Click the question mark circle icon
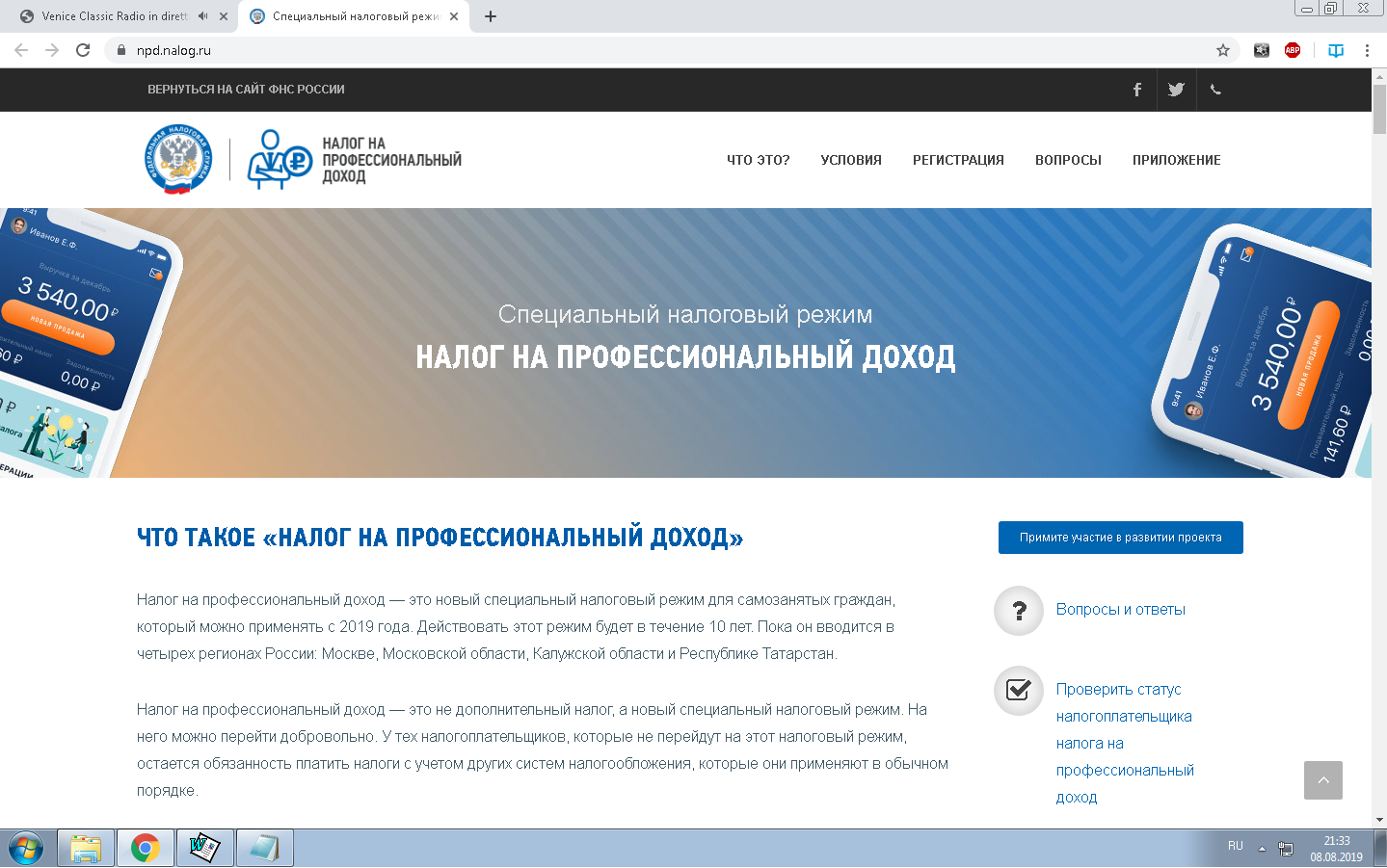 [1019, 611]
